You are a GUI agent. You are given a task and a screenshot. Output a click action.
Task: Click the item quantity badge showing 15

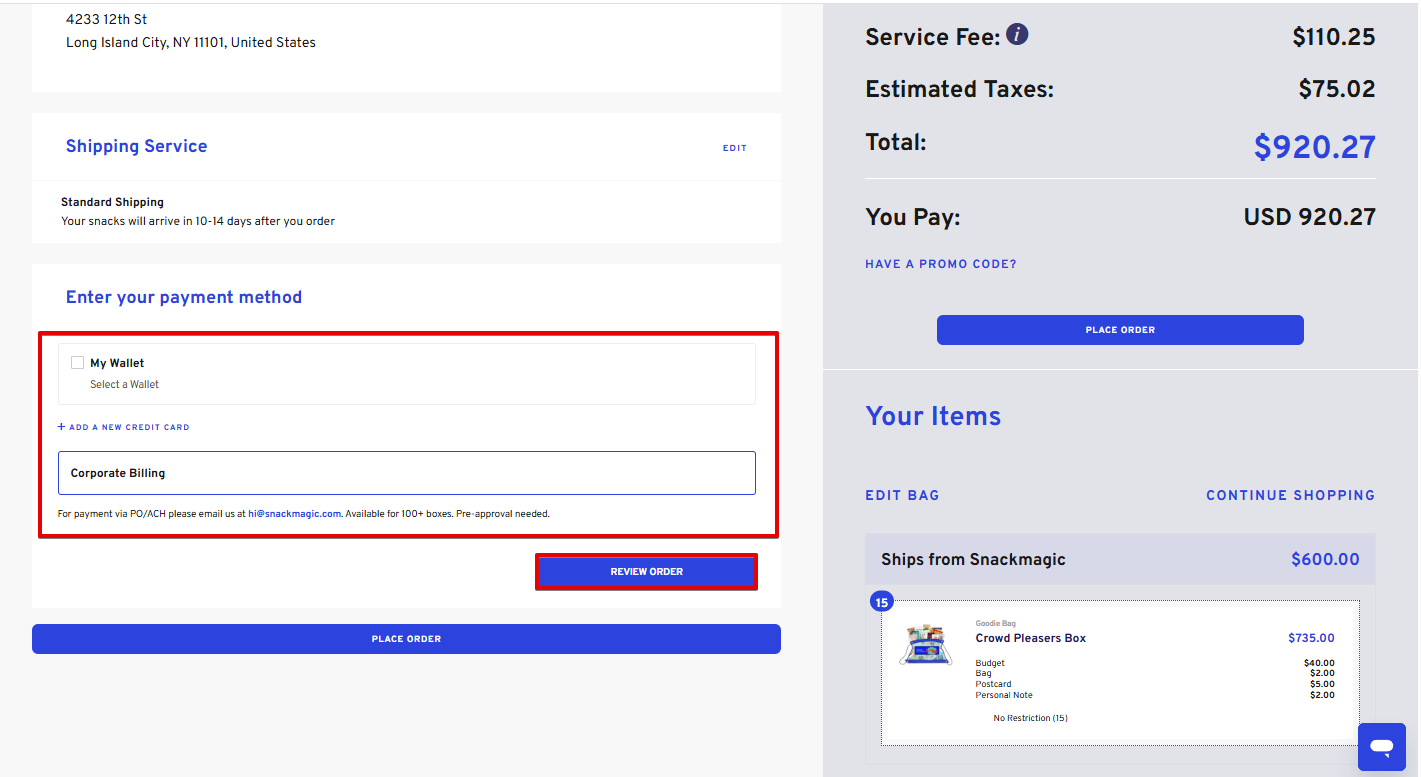[x=881, y=602]
